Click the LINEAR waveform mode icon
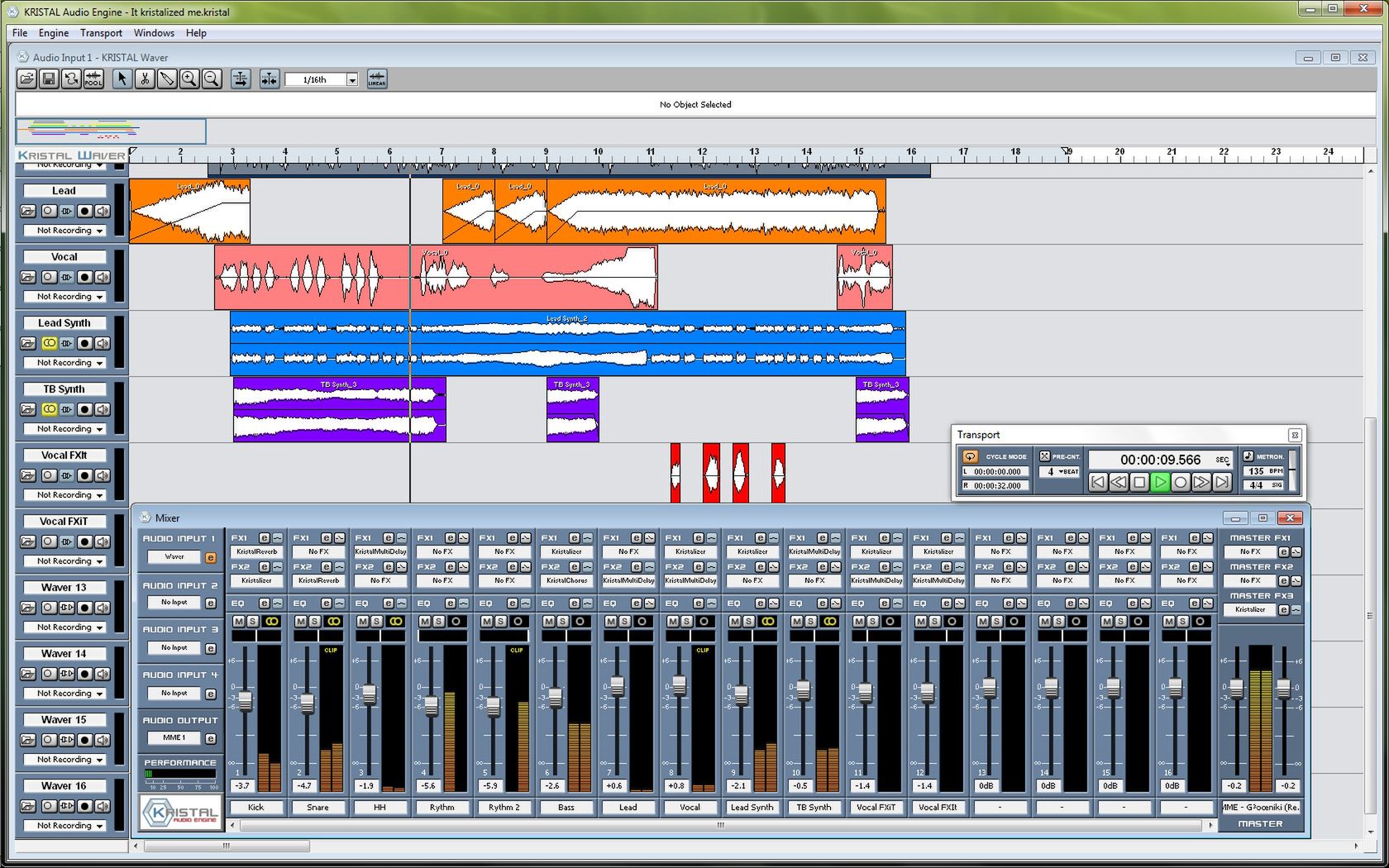Image resolution: width=1389 pixels, height=868 pixels. pos(377,79)
